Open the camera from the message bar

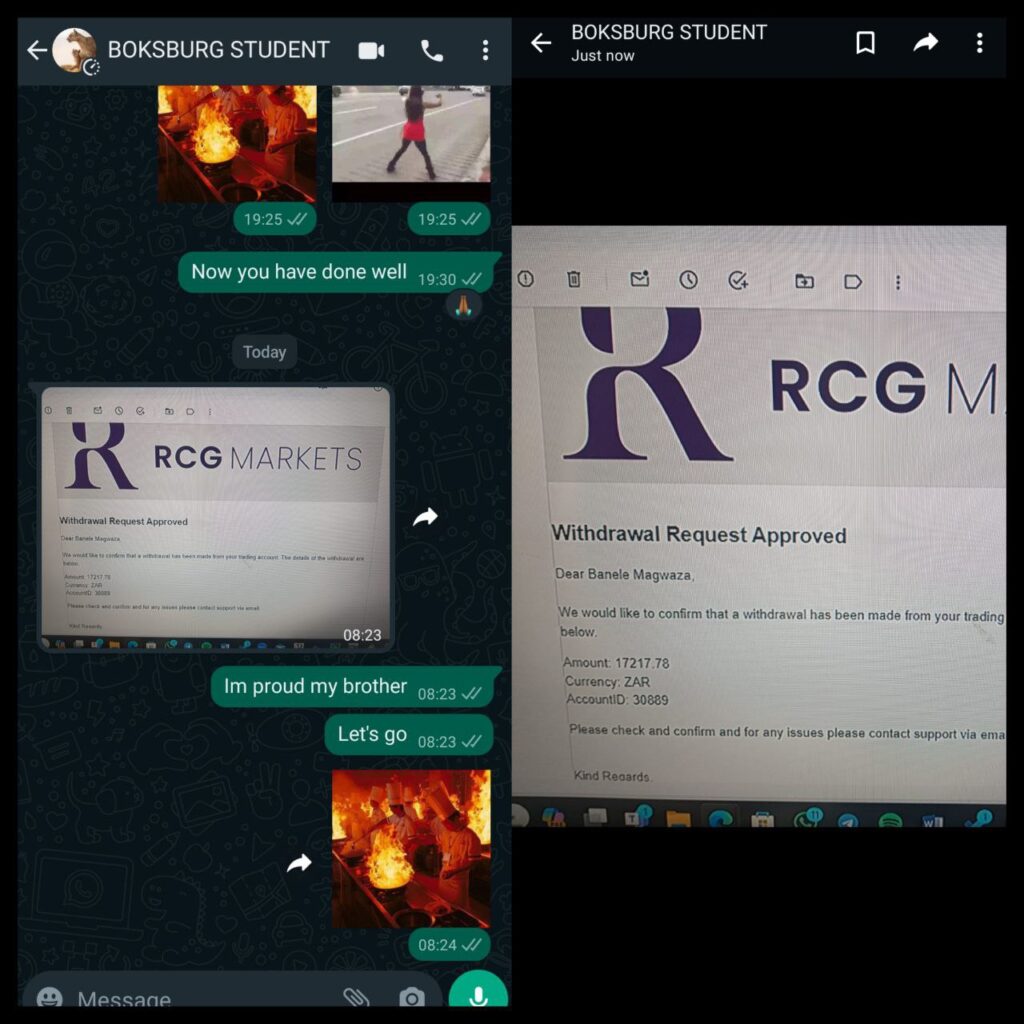point(412,997)
